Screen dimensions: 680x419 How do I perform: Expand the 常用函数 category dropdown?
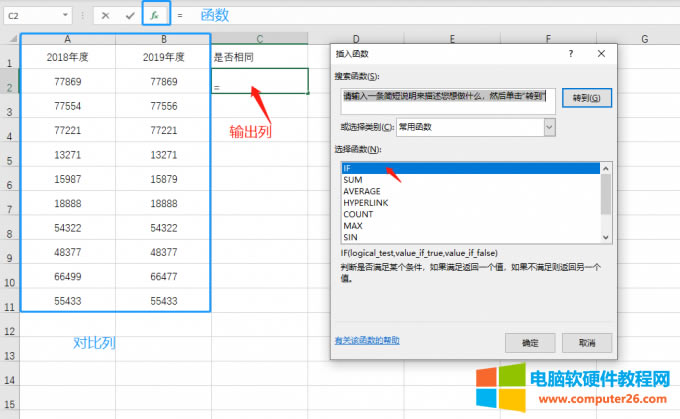(x=550, y=127)
